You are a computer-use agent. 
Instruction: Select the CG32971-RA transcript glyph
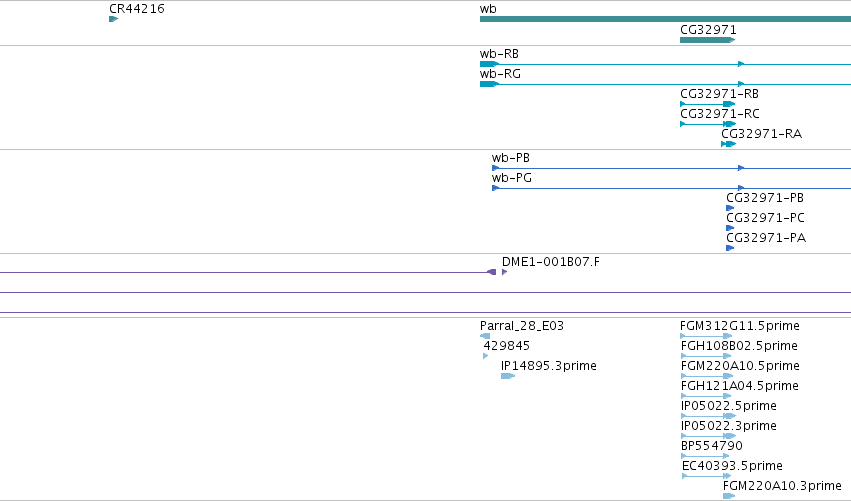point(728,144)
